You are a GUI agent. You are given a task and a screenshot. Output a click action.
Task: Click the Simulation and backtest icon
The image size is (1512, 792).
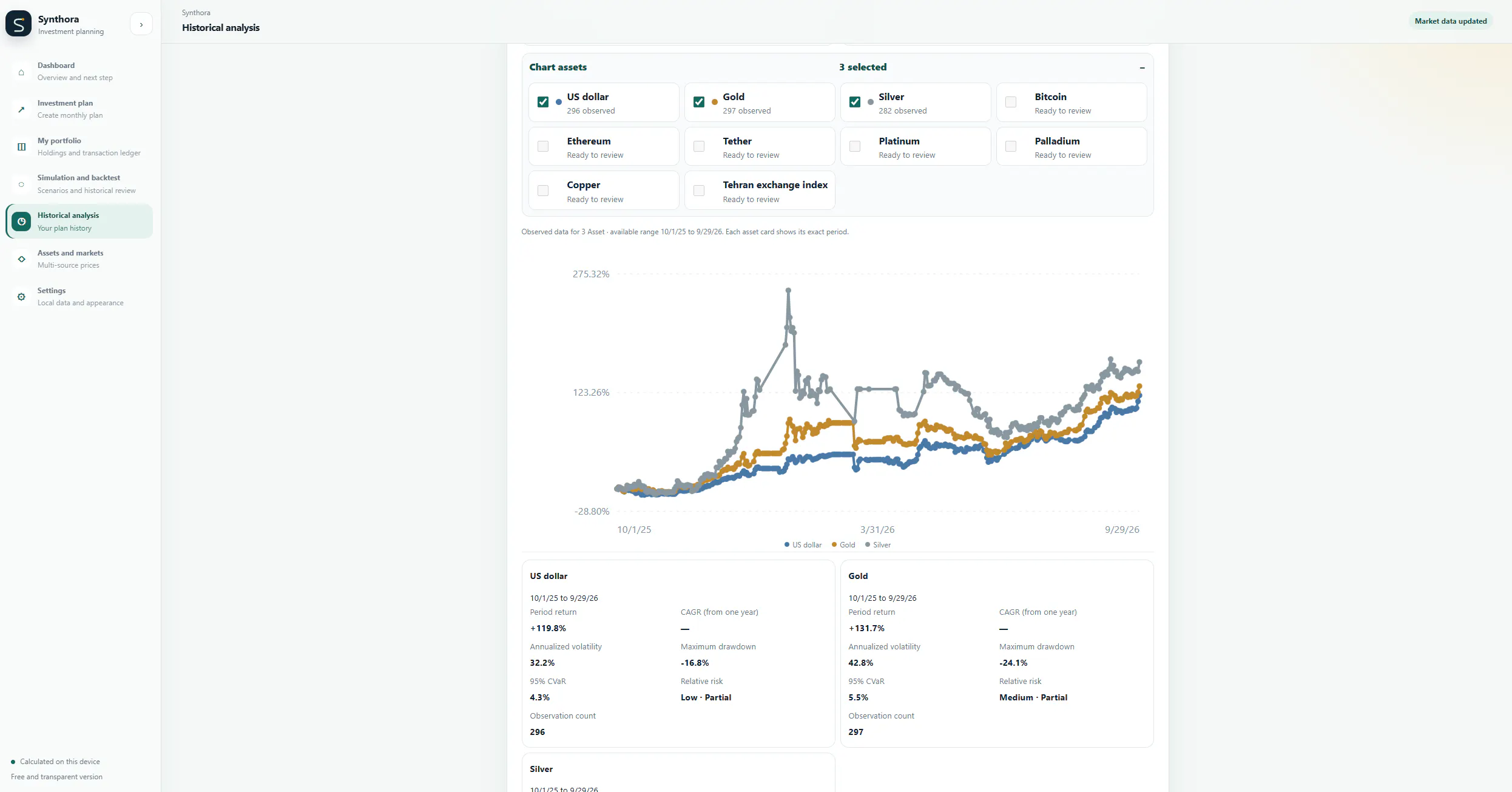point(21,184)
